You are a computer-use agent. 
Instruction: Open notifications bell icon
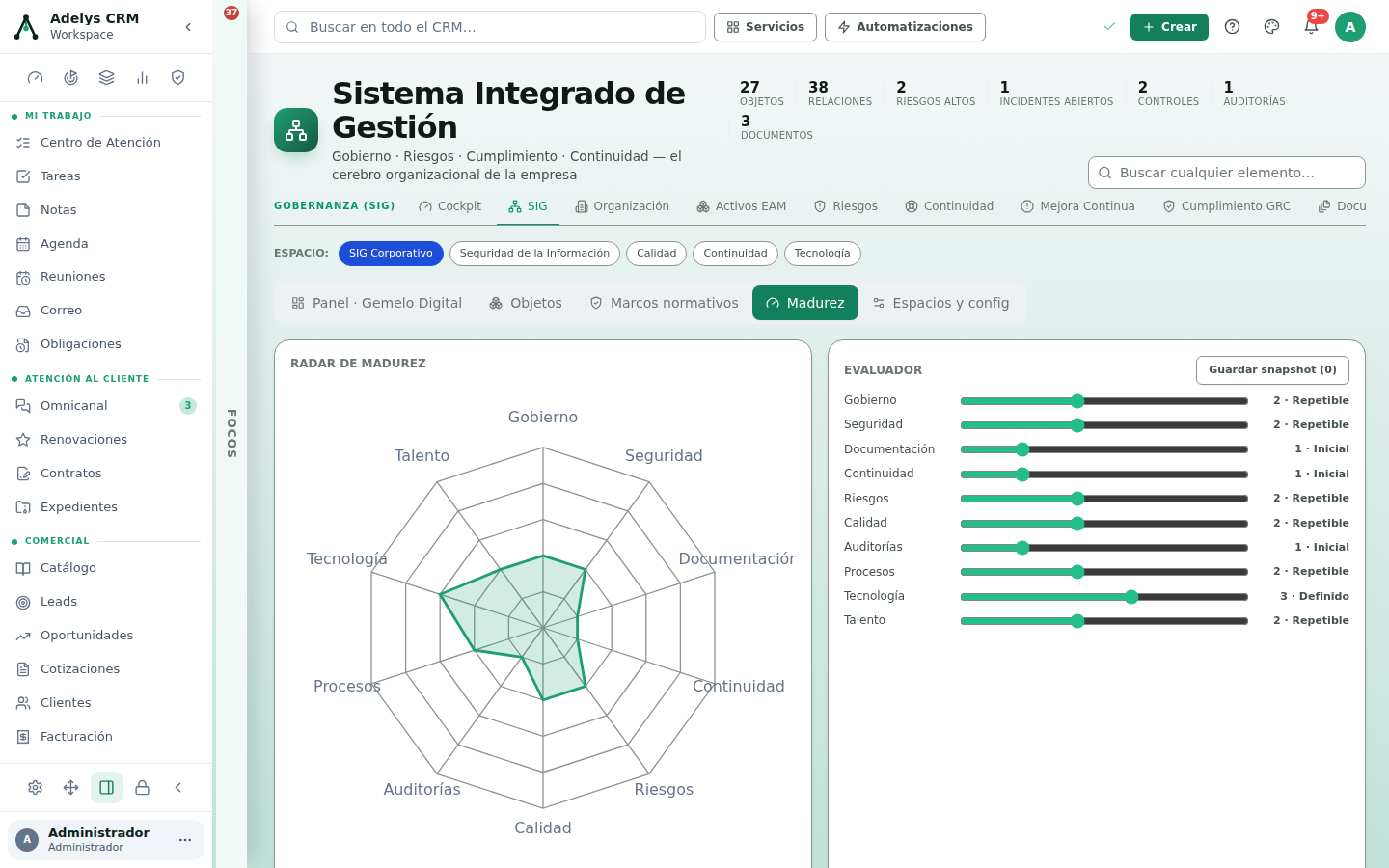1311,27
